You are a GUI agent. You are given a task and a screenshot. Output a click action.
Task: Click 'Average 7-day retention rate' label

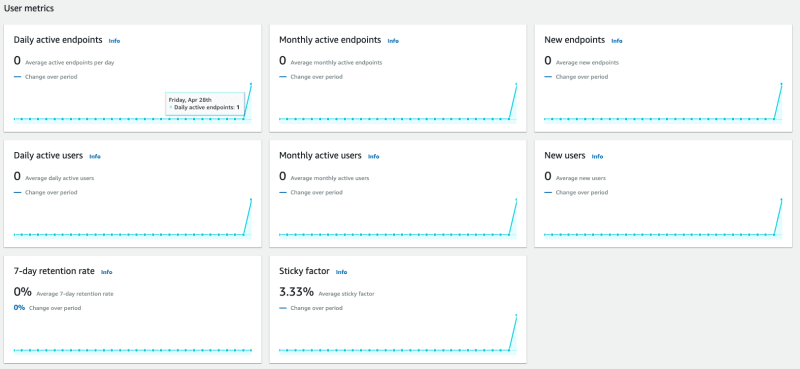tap(75, 294)
